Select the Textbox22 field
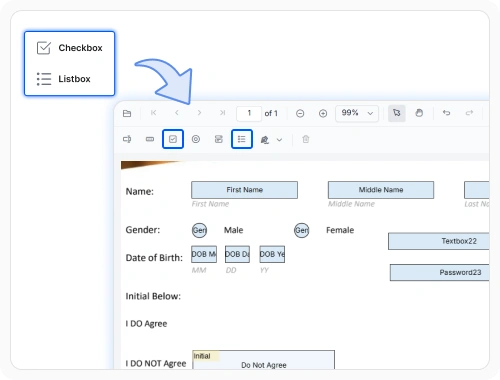Image resolution: width=500 pixels, height=380 pixels. 439,241
